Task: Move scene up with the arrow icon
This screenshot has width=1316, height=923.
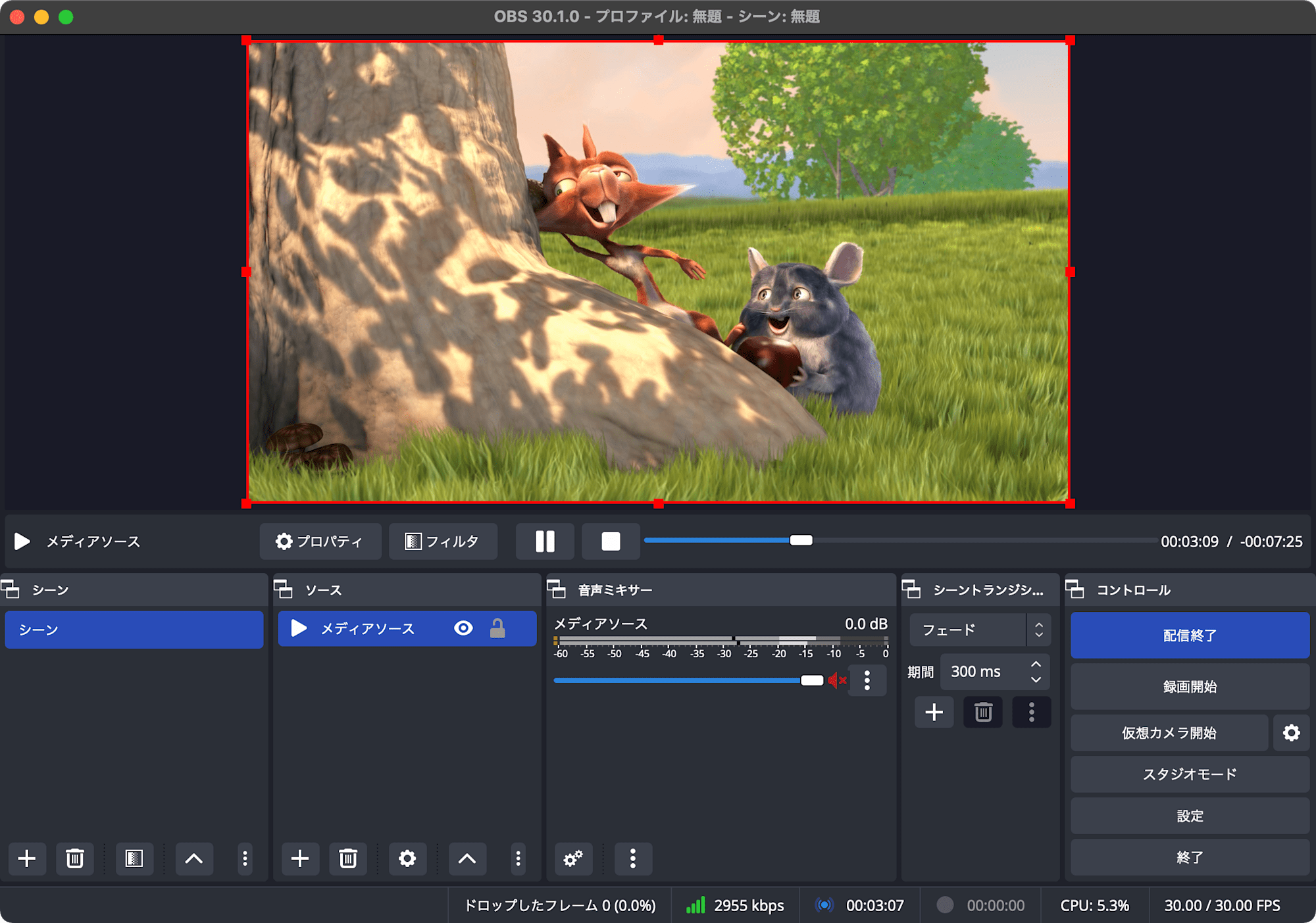Action: click(194, 858)
